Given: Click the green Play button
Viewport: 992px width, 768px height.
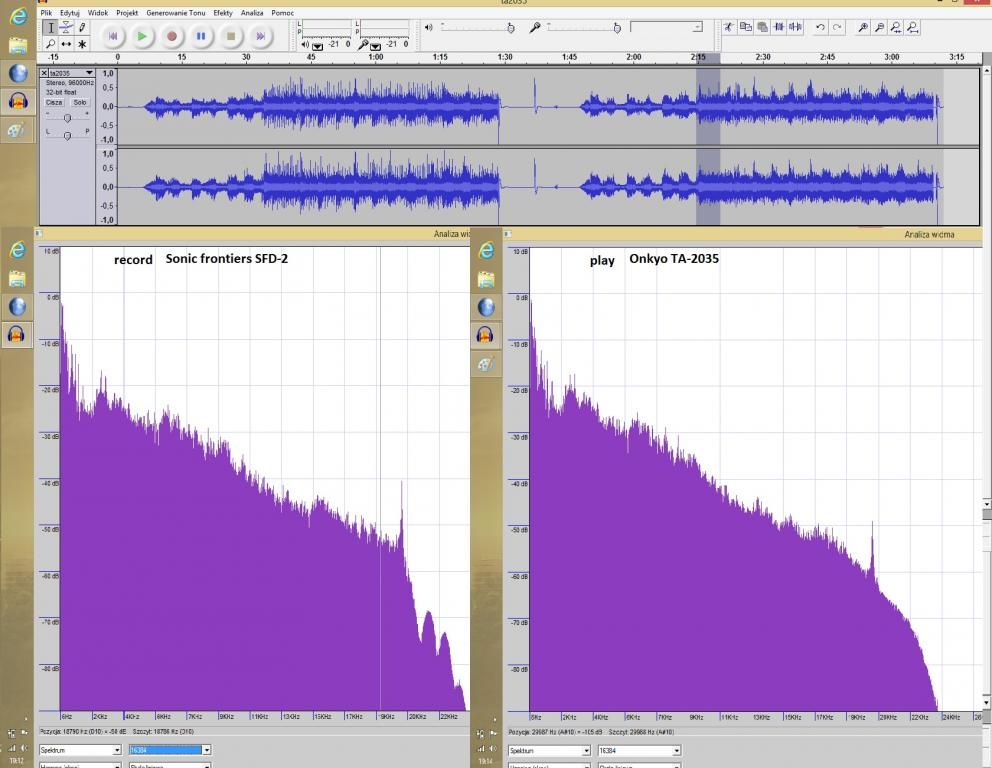Looking at the screenshot, I should (142, 36).
